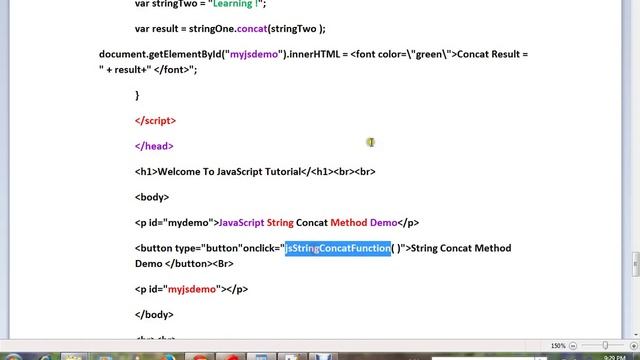Click the red 'String' word in paragraph
The width and height of the screenshot is (640, 360).
(x=280, y=222)
